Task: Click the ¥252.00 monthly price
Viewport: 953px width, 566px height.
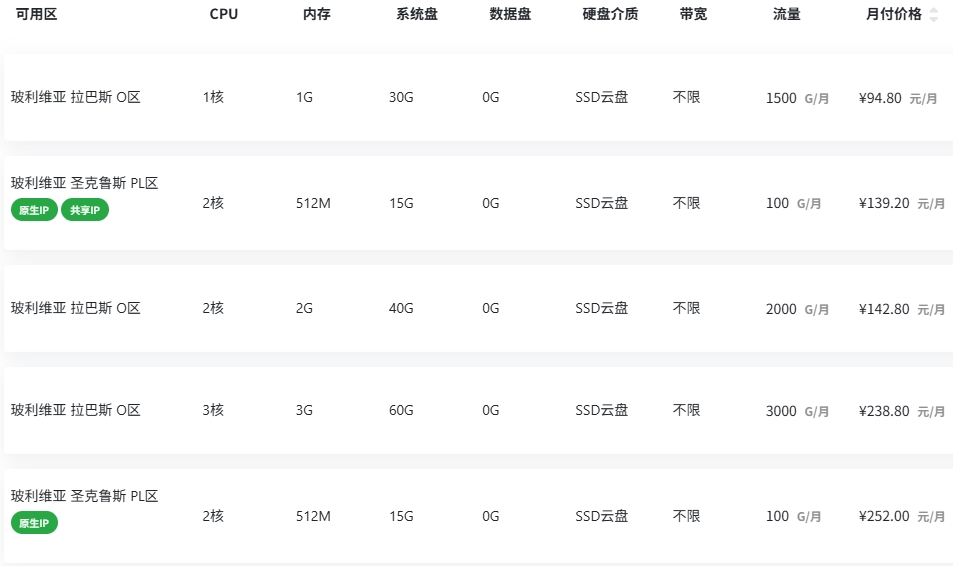Action: pos(884,516)
